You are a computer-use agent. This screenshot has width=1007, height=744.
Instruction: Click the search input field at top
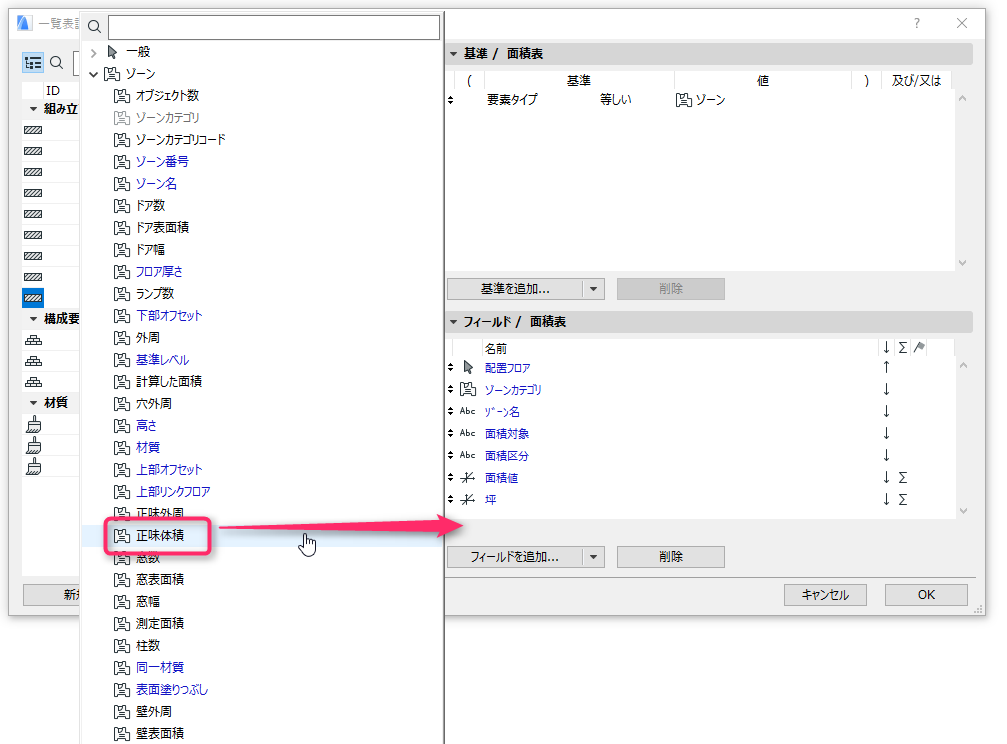[x=274, y=27]
